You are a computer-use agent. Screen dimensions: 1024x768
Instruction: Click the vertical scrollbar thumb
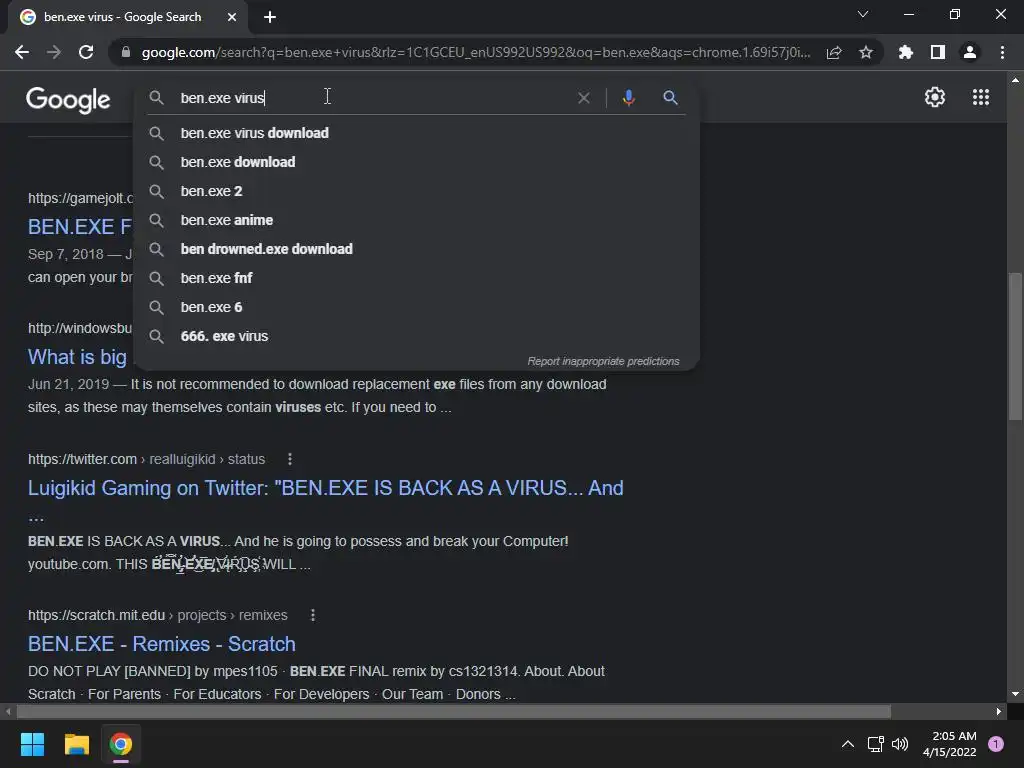(x=1015, y=346)
